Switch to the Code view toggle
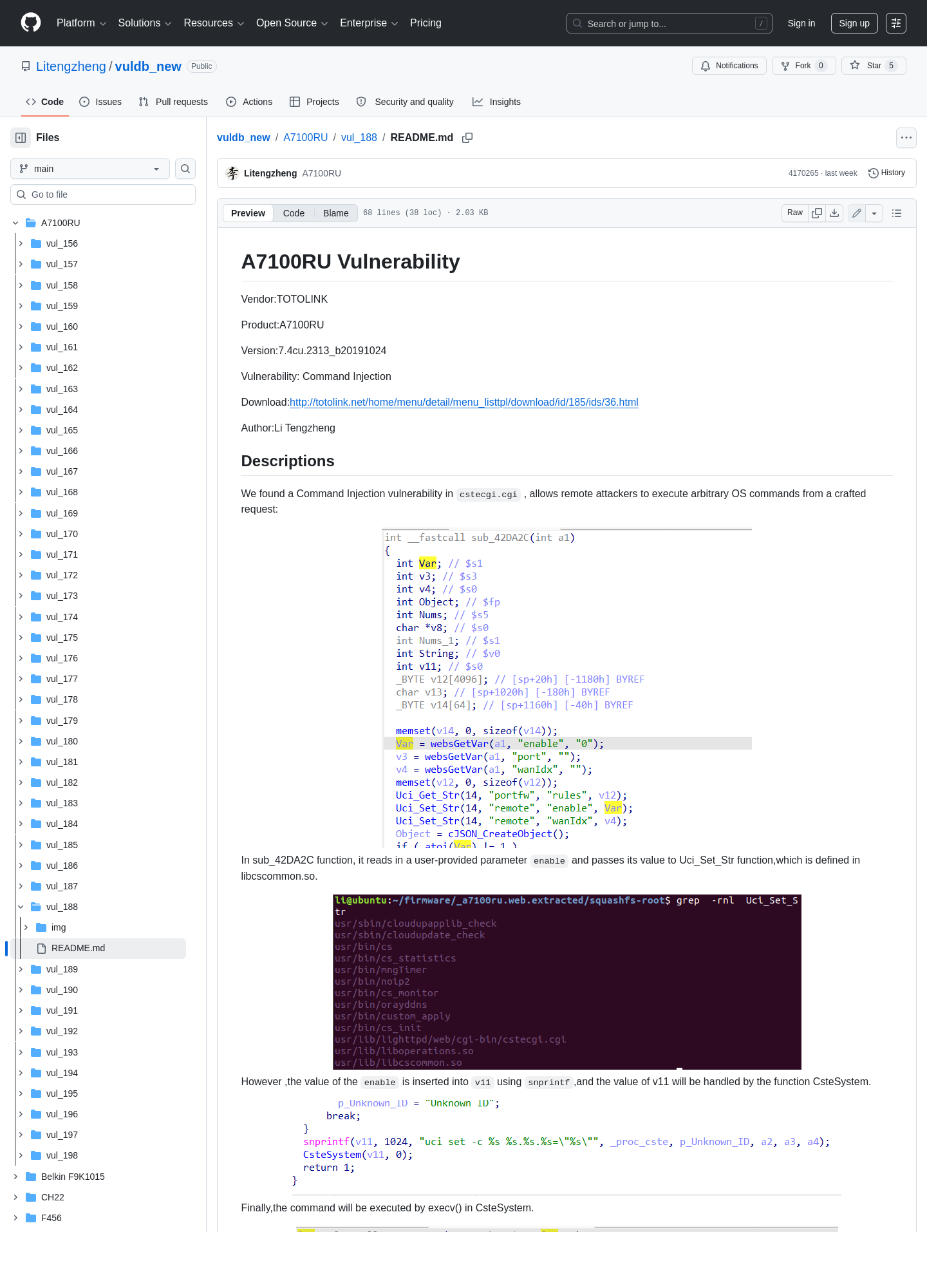The image size is (927, 1288). click(294, 213)
